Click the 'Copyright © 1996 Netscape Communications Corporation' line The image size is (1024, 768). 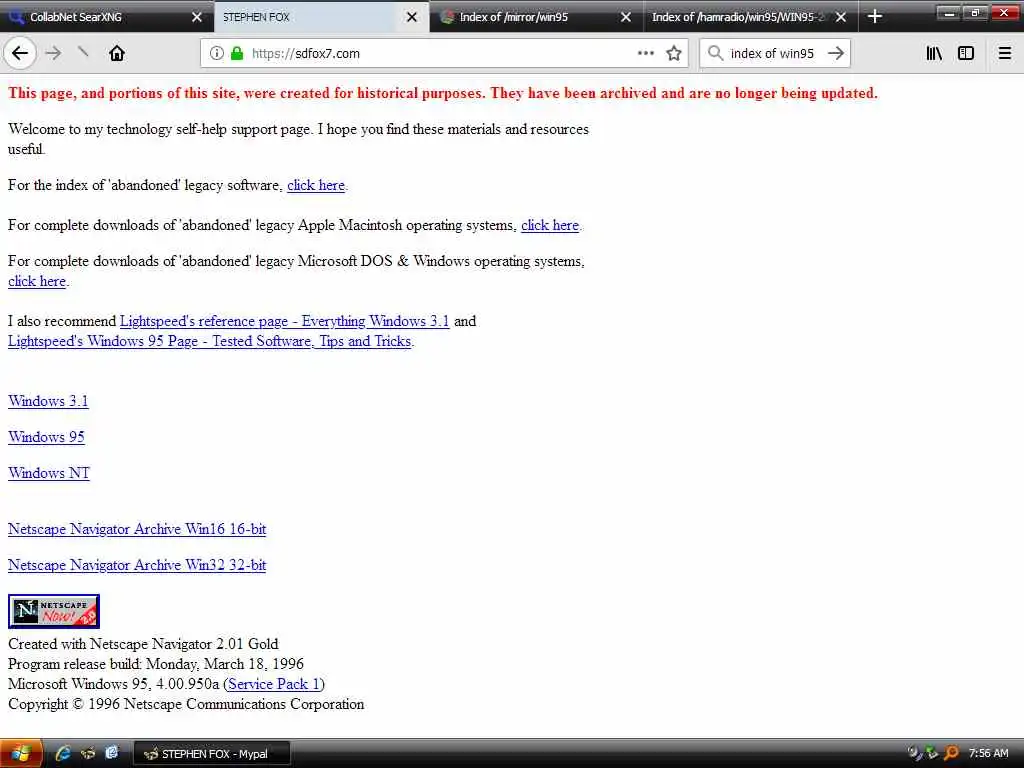pos(186,705)
